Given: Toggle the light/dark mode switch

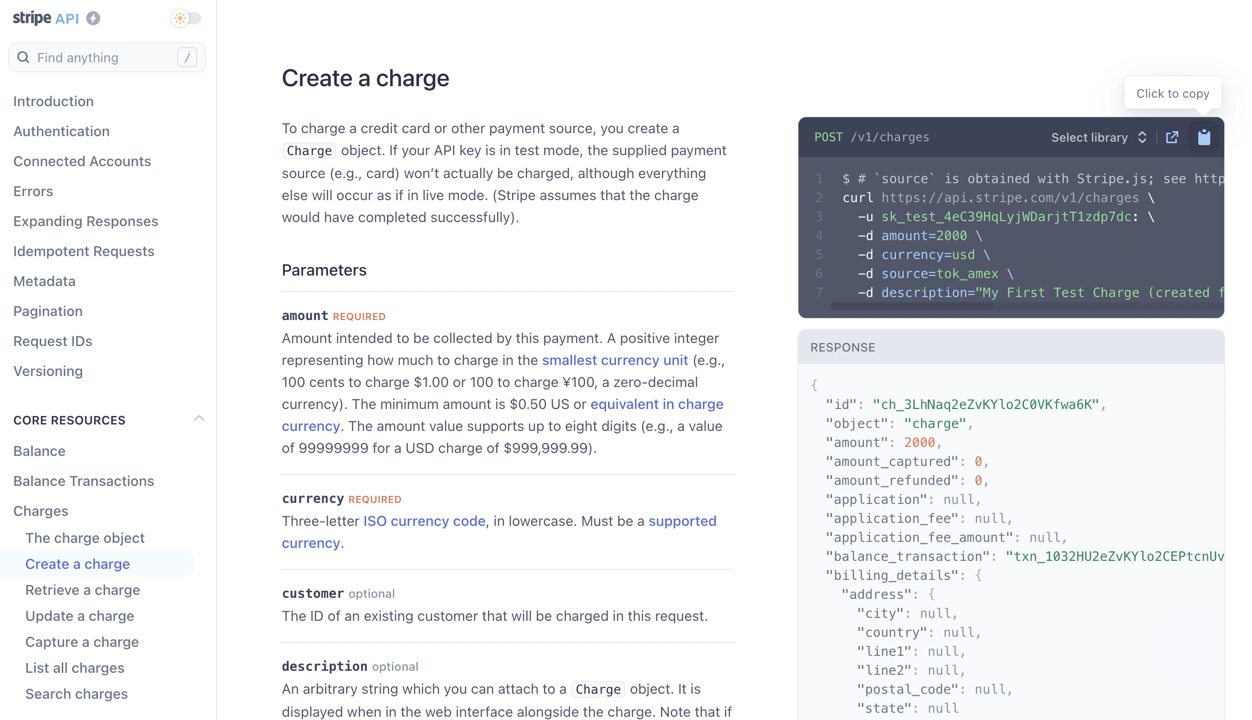Looking at the screenshot, I should (x=185, y=17).
